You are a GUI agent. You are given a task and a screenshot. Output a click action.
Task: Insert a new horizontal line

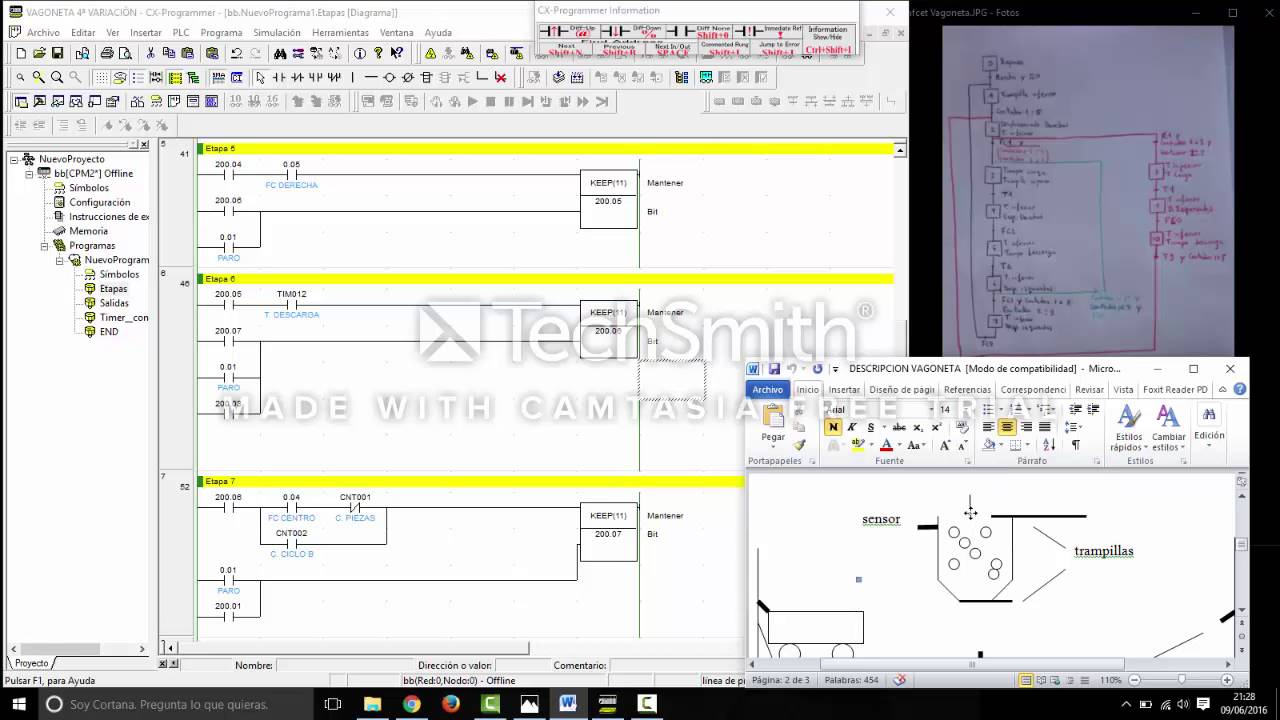370,77
